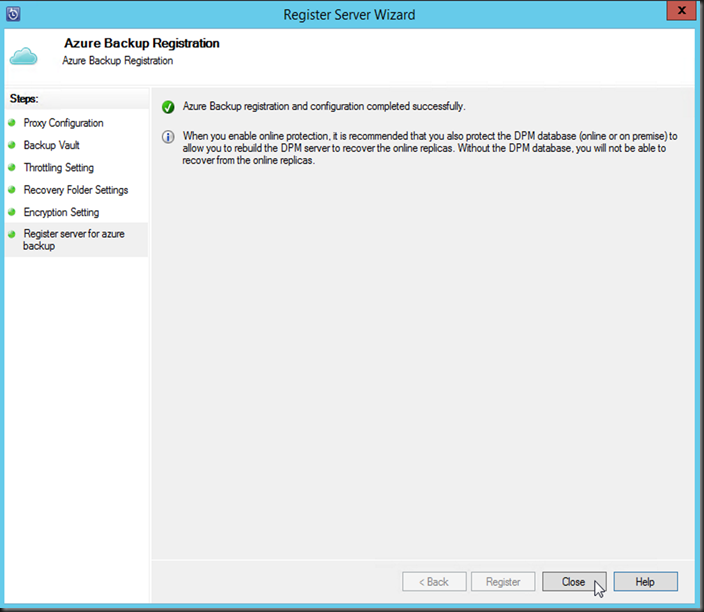Click green bullet beside Recovery Folder Settings
Screen dimensions: 704x612
coord(12,189)
